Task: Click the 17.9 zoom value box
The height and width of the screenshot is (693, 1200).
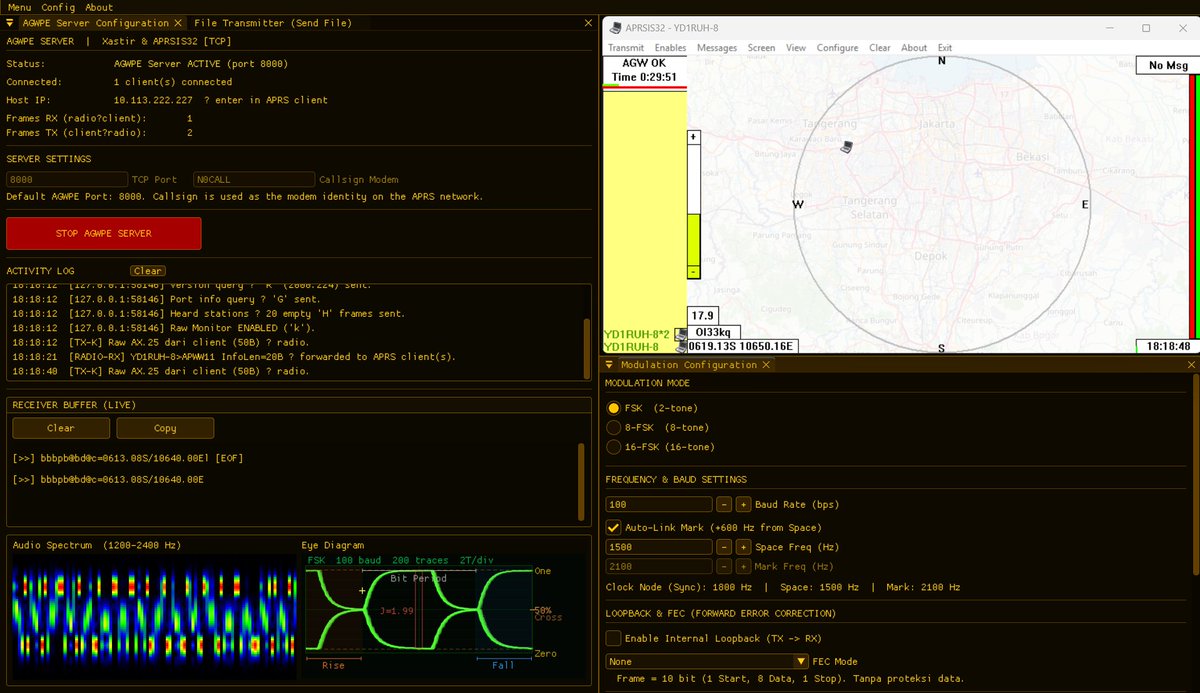Action: pyautogui.click(x=704, y=316)
